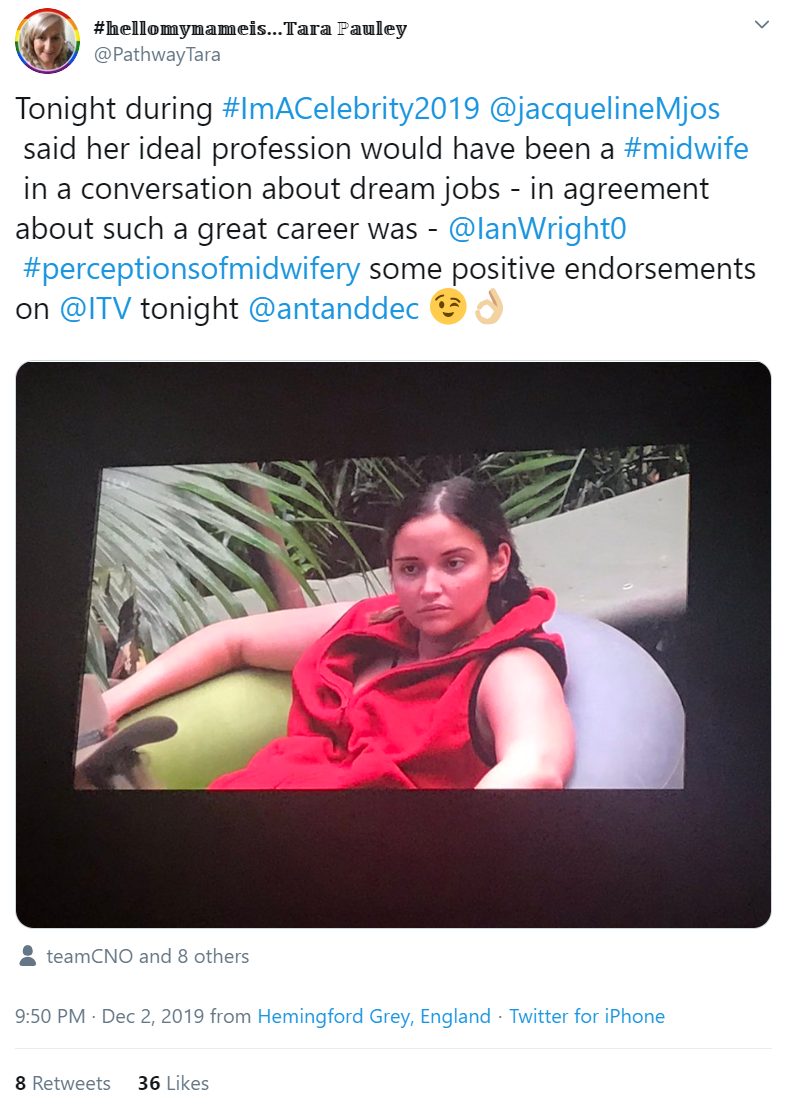Screen dimensions: 789x1112
Task: Click Tara Pauley's profile avatar
Action: [x=47, y=41]
